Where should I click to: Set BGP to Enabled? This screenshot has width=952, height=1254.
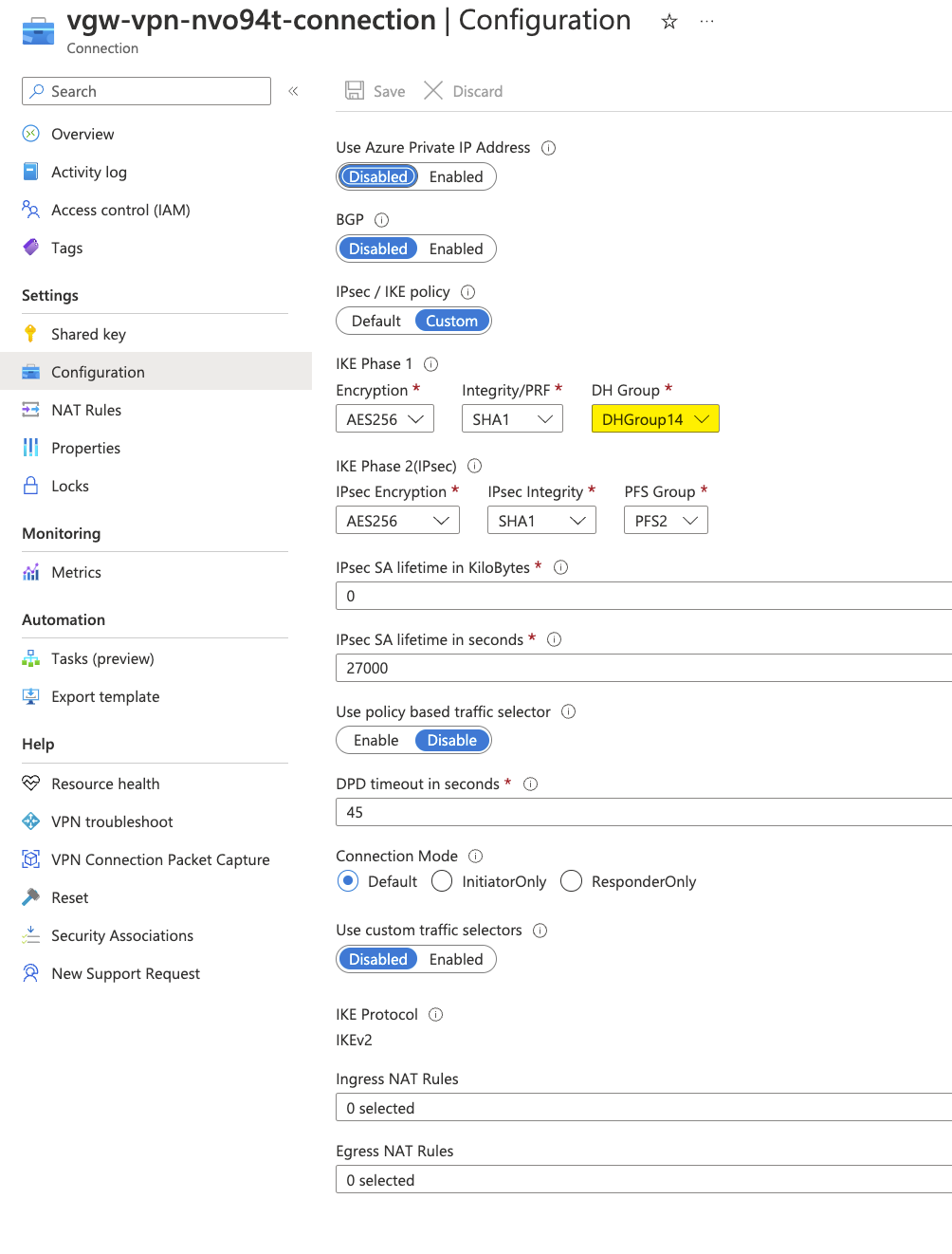pos(456,249)
